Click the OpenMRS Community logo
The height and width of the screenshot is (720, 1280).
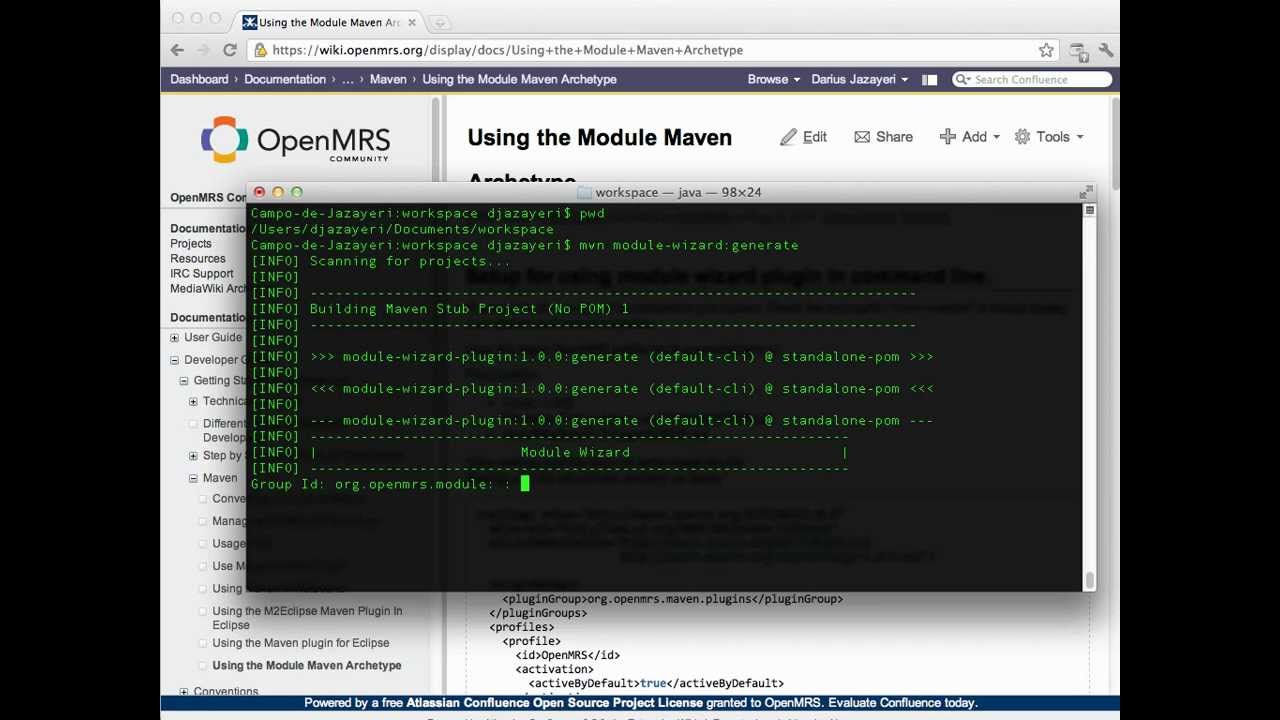pyautogui.click(x=295, y=140)
